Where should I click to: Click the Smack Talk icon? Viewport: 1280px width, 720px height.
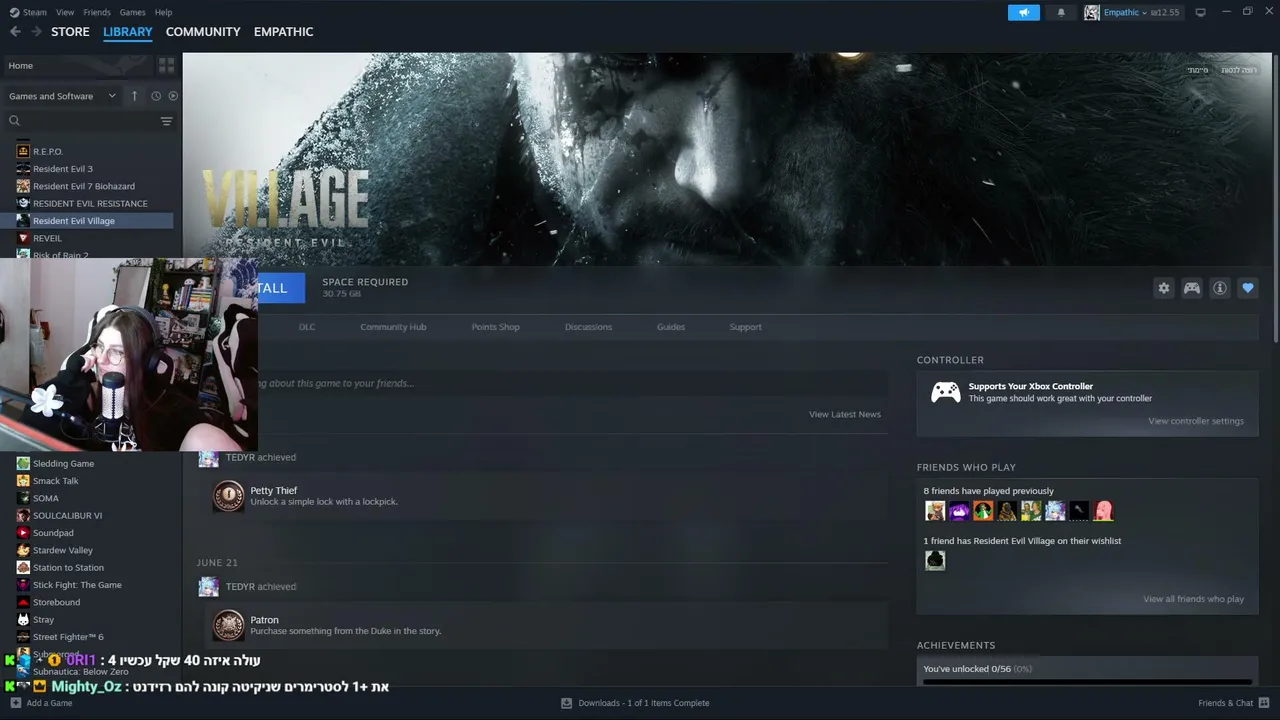pyautogui.click(x=23, y=481)
